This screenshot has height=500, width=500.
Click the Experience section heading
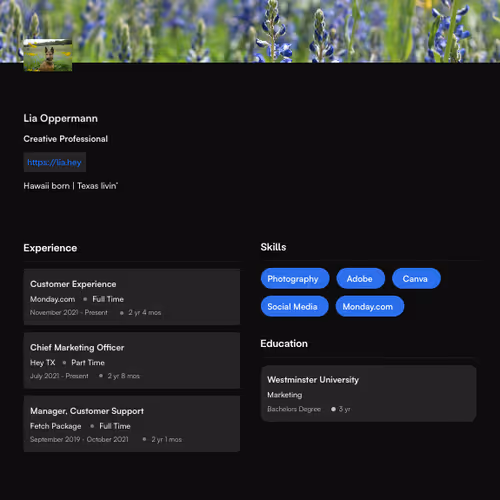[50, 248]
